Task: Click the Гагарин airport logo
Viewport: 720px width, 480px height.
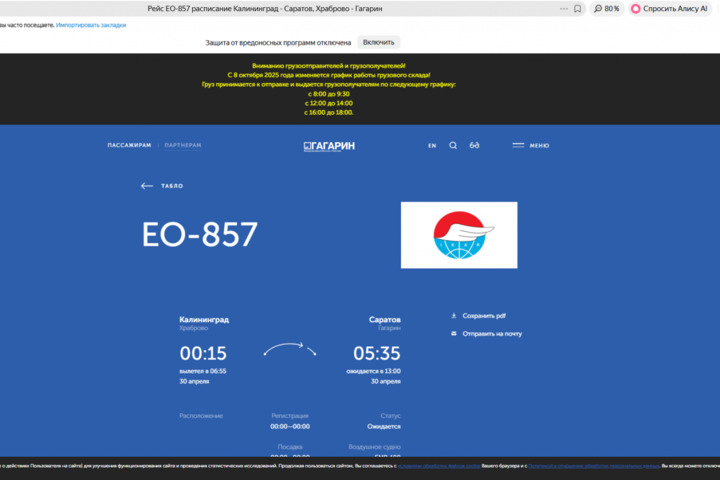Action: 329,145
